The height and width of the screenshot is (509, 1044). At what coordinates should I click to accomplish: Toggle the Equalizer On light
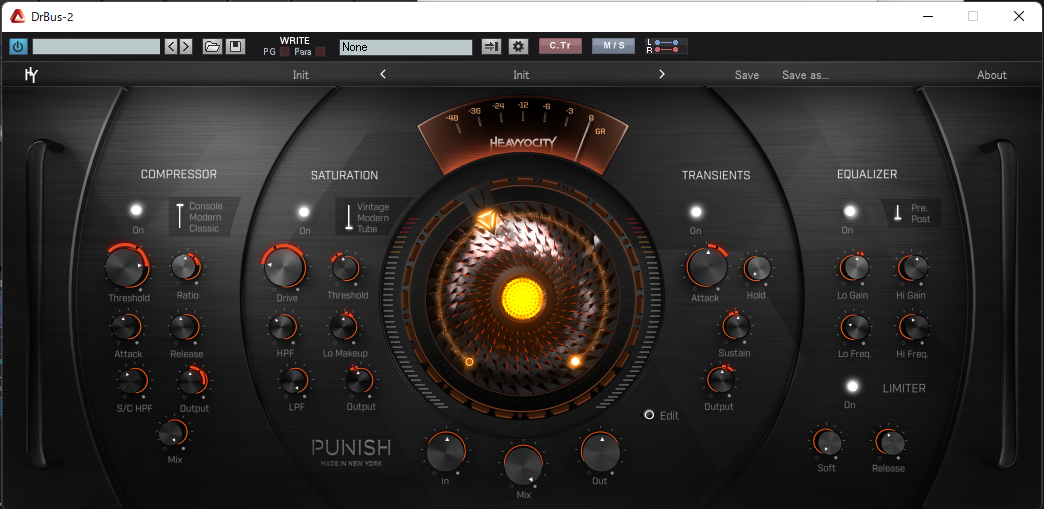point(850,211)
